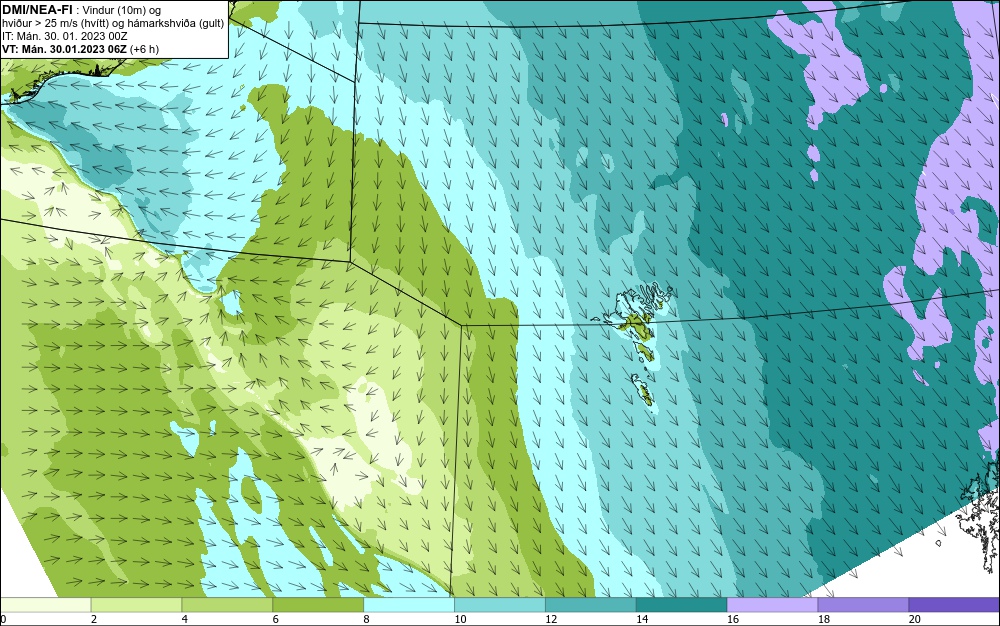1000x626 pixels.
Task: Click the legend scale value "0"
Action: point(3,619)
